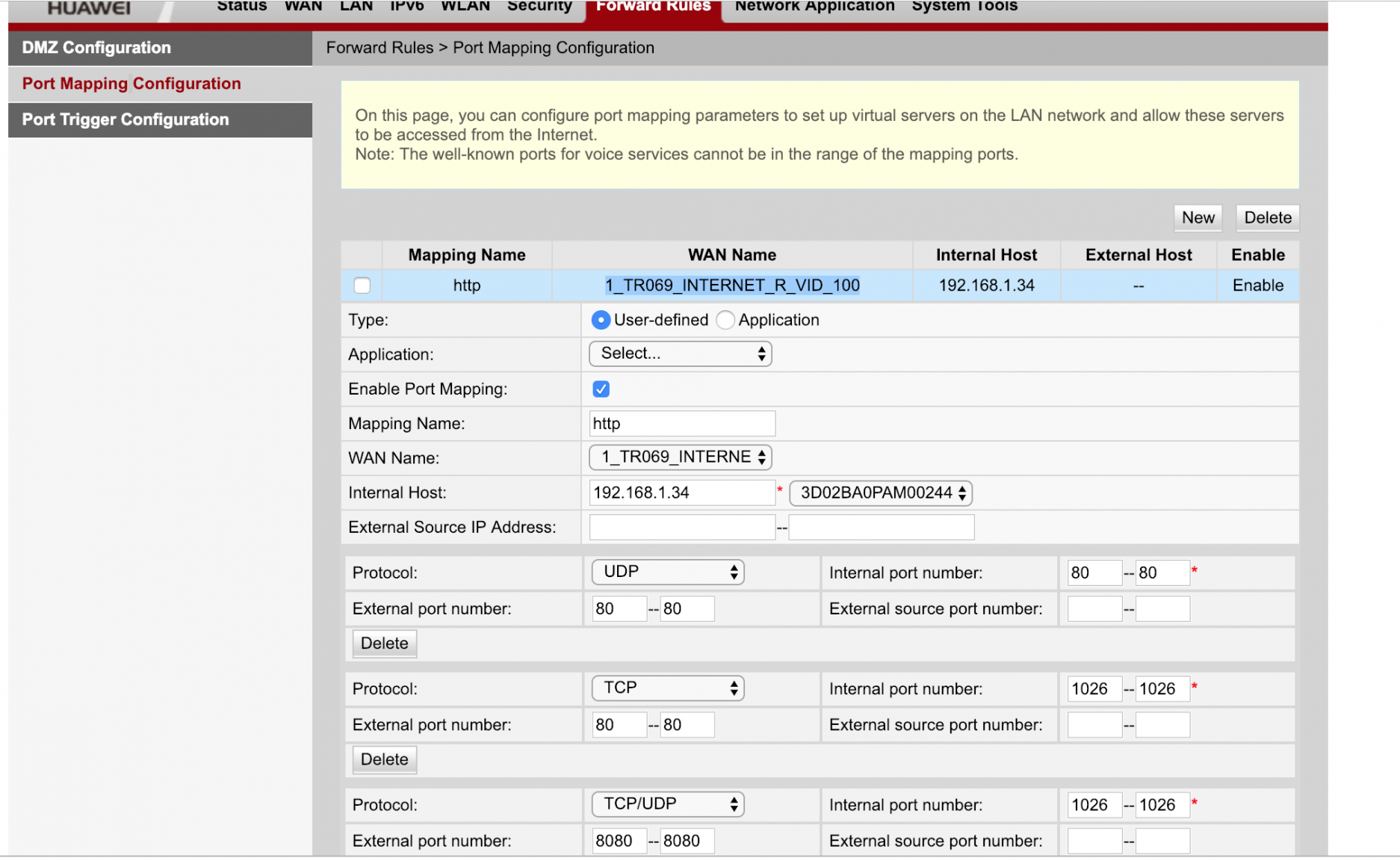Open the WLAN tab
Viewport: 1400px width, 861px height.
(x=465, y=6)
